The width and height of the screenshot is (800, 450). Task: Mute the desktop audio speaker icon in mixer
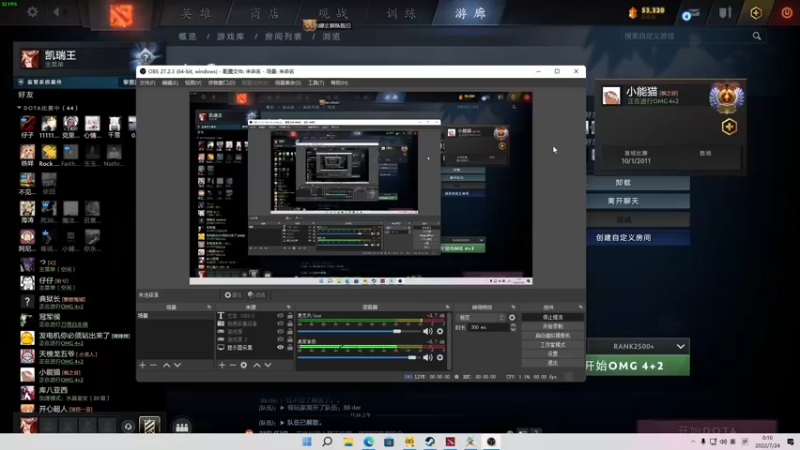pos(428,357)
